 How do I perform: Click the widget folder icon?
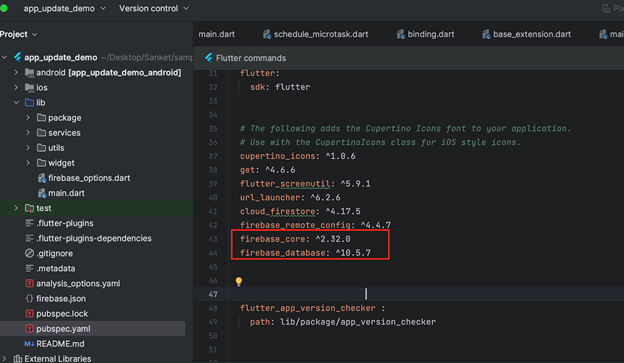tap(41, 163)
